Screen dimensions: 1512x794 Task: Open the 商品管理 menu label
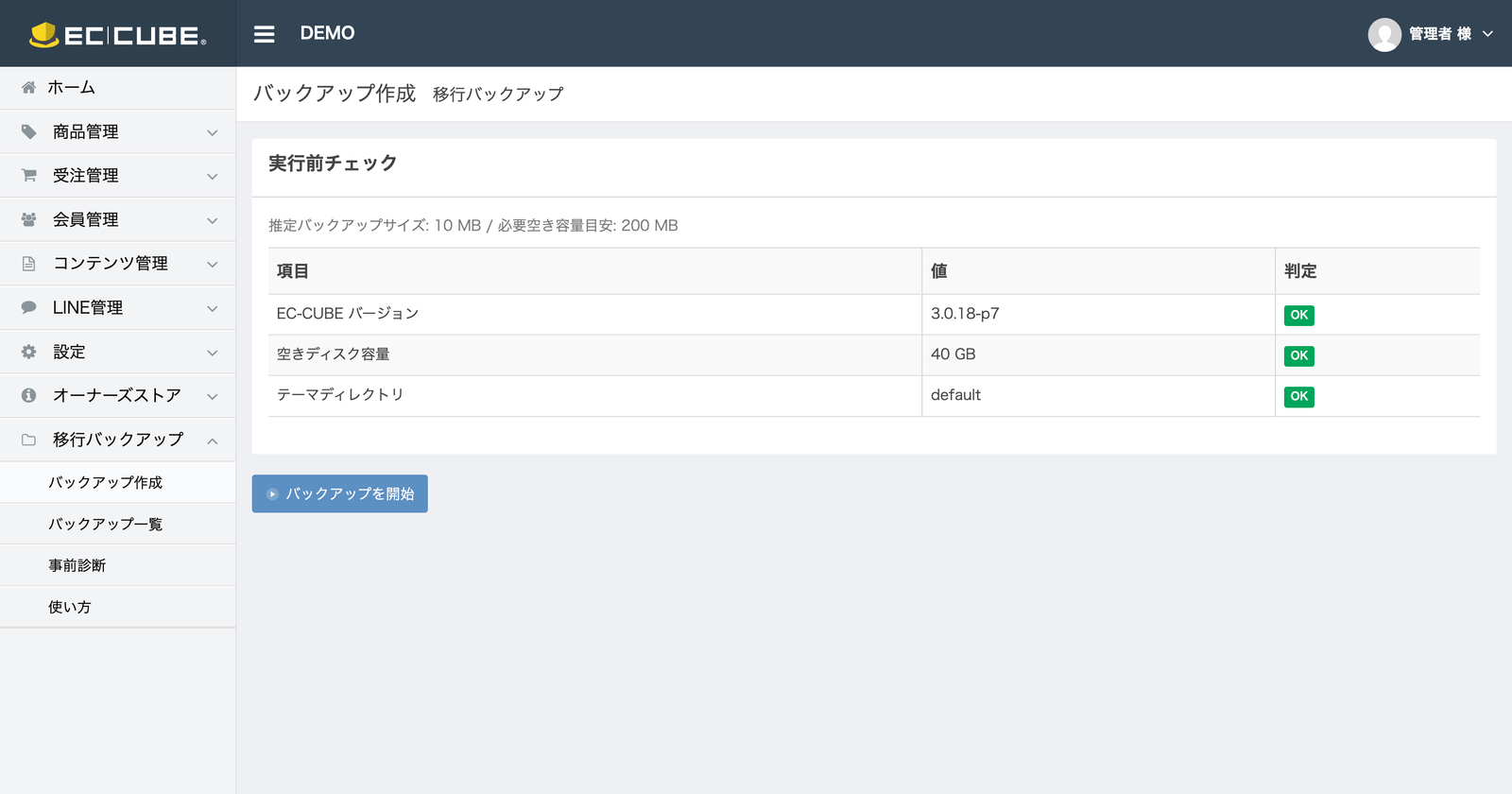click(86, 131)
